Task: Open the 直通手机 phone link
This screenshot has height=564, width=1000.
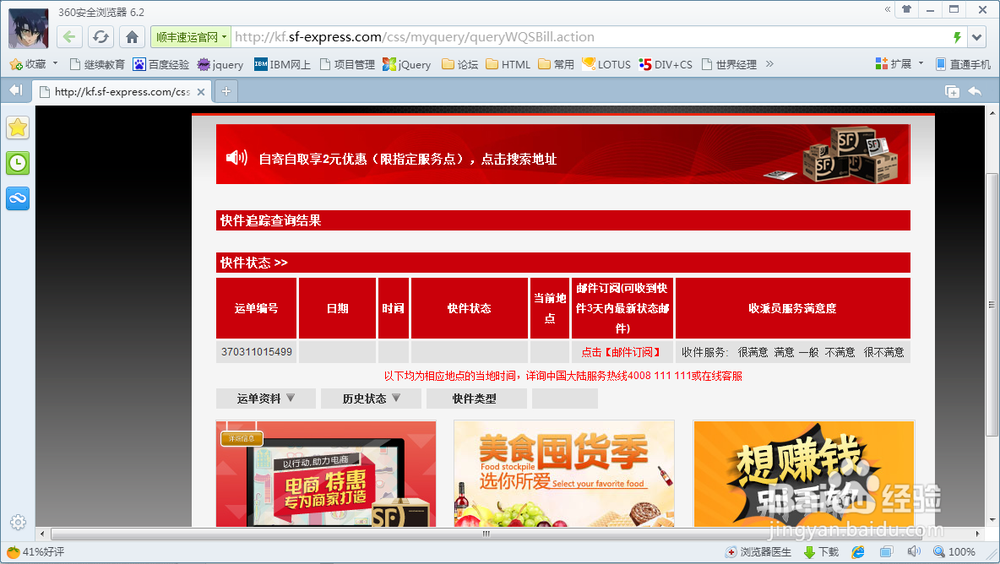Action: (963, 64)
